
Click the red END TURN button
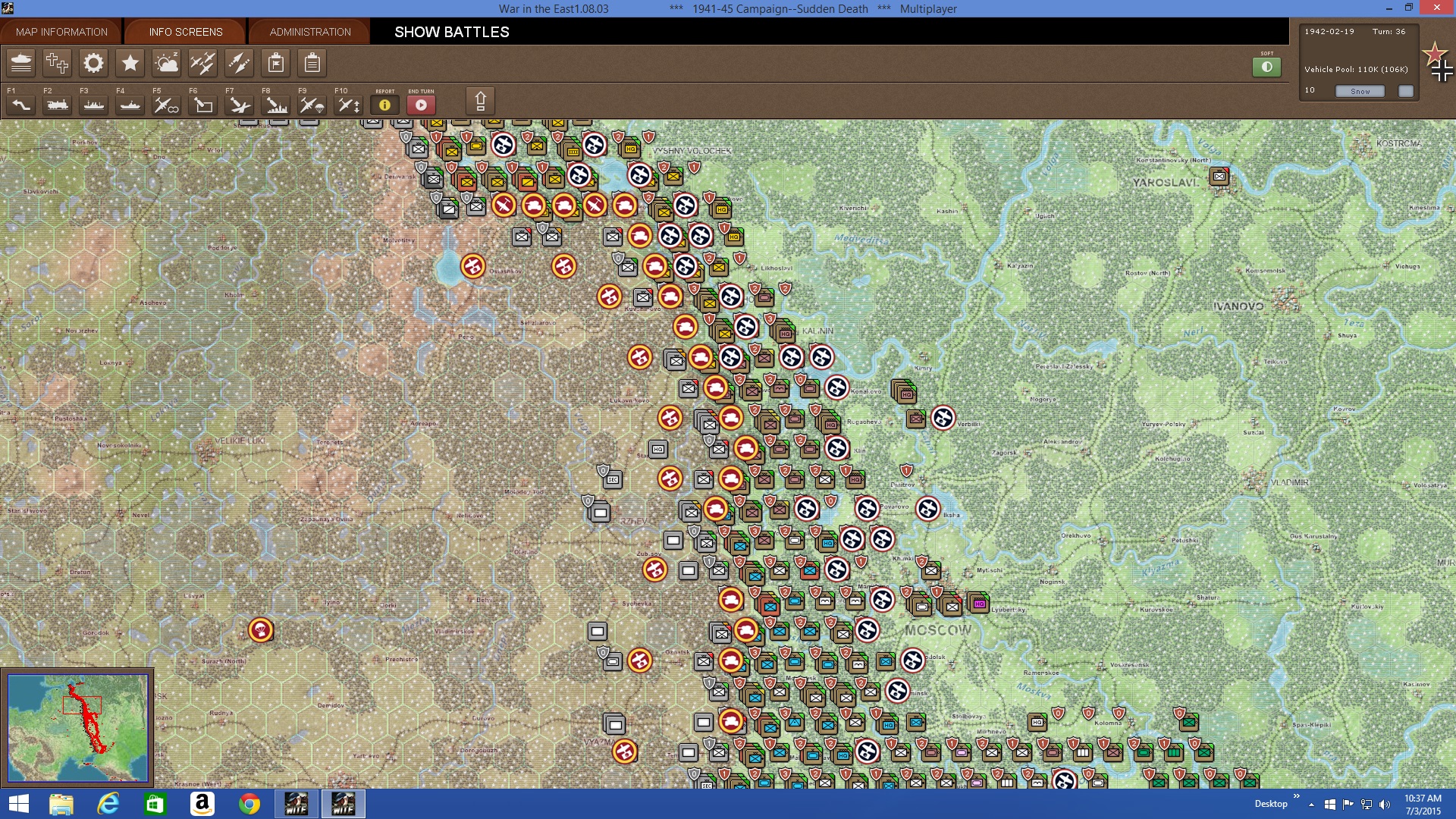(x=421, y=105)
